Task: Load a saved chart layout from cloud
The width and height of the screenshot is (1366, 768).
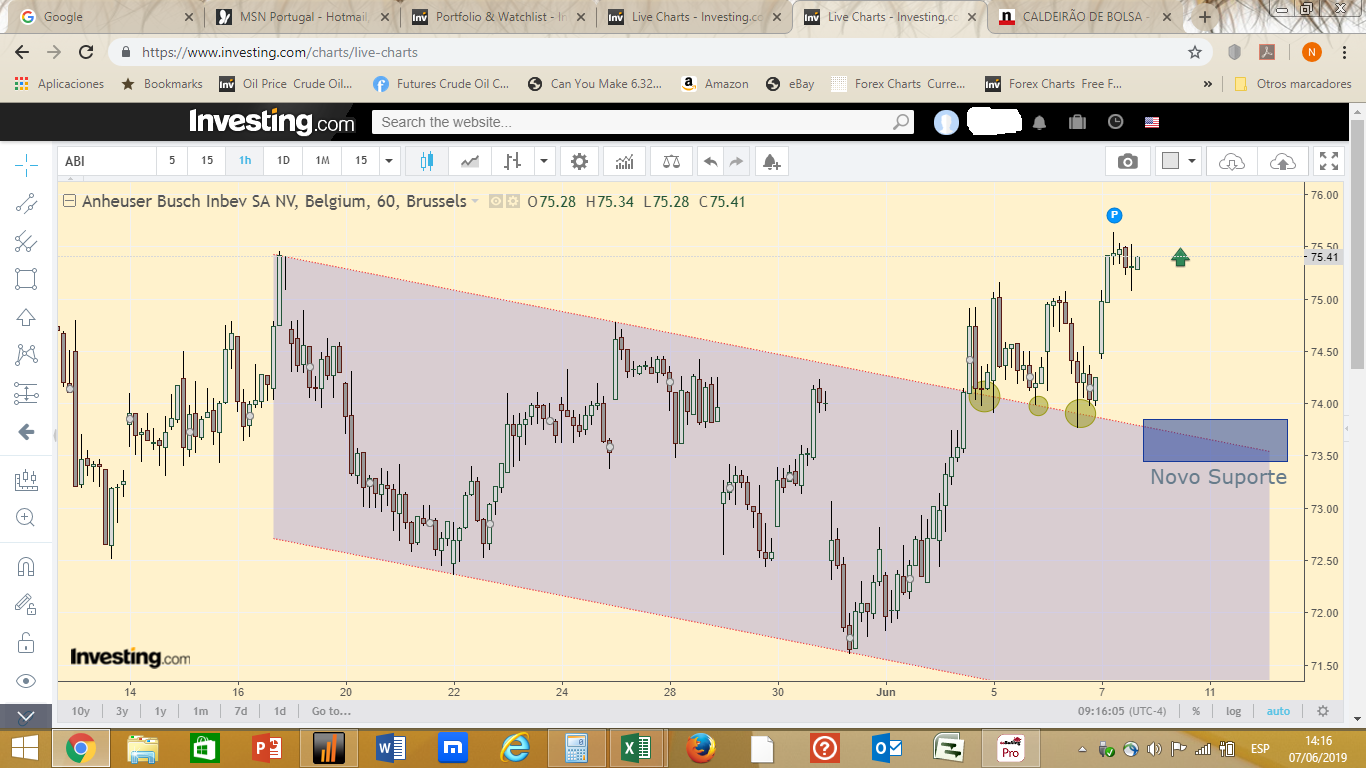Action: tap(1232, 161)
